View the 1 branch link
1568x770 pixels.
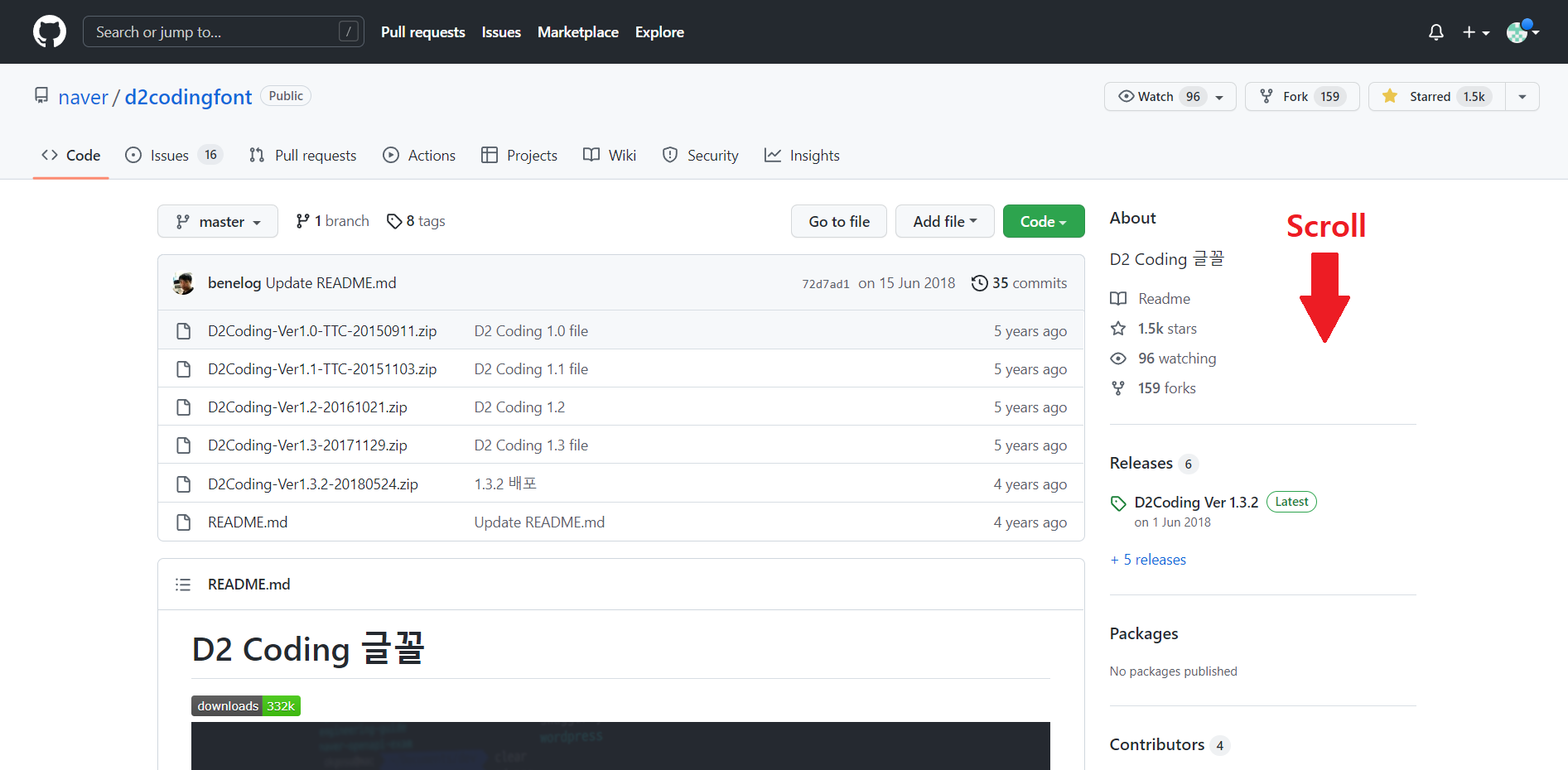point(332,221)
